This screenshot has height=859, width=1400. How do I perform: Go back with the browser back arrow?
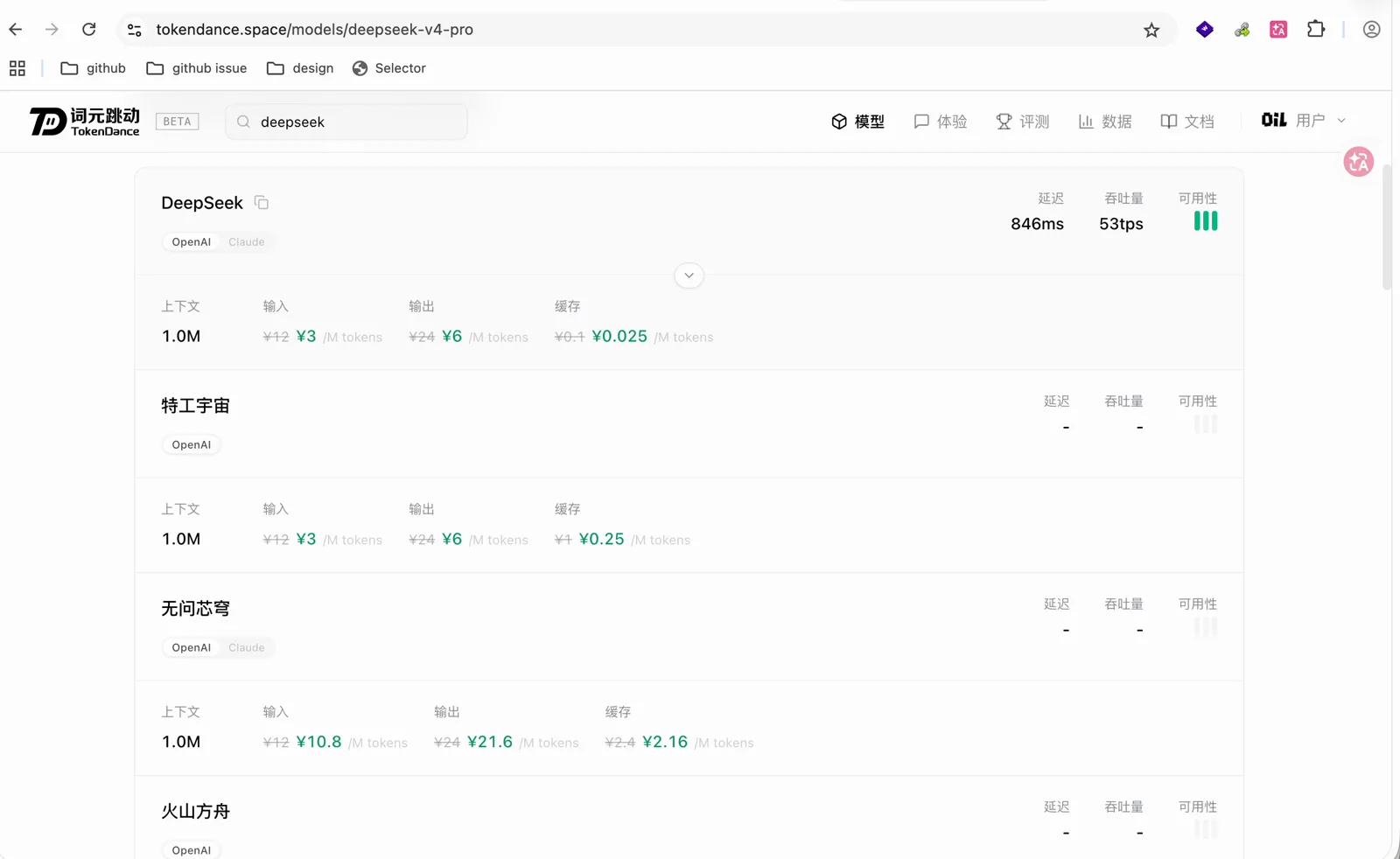click(16, 30)
